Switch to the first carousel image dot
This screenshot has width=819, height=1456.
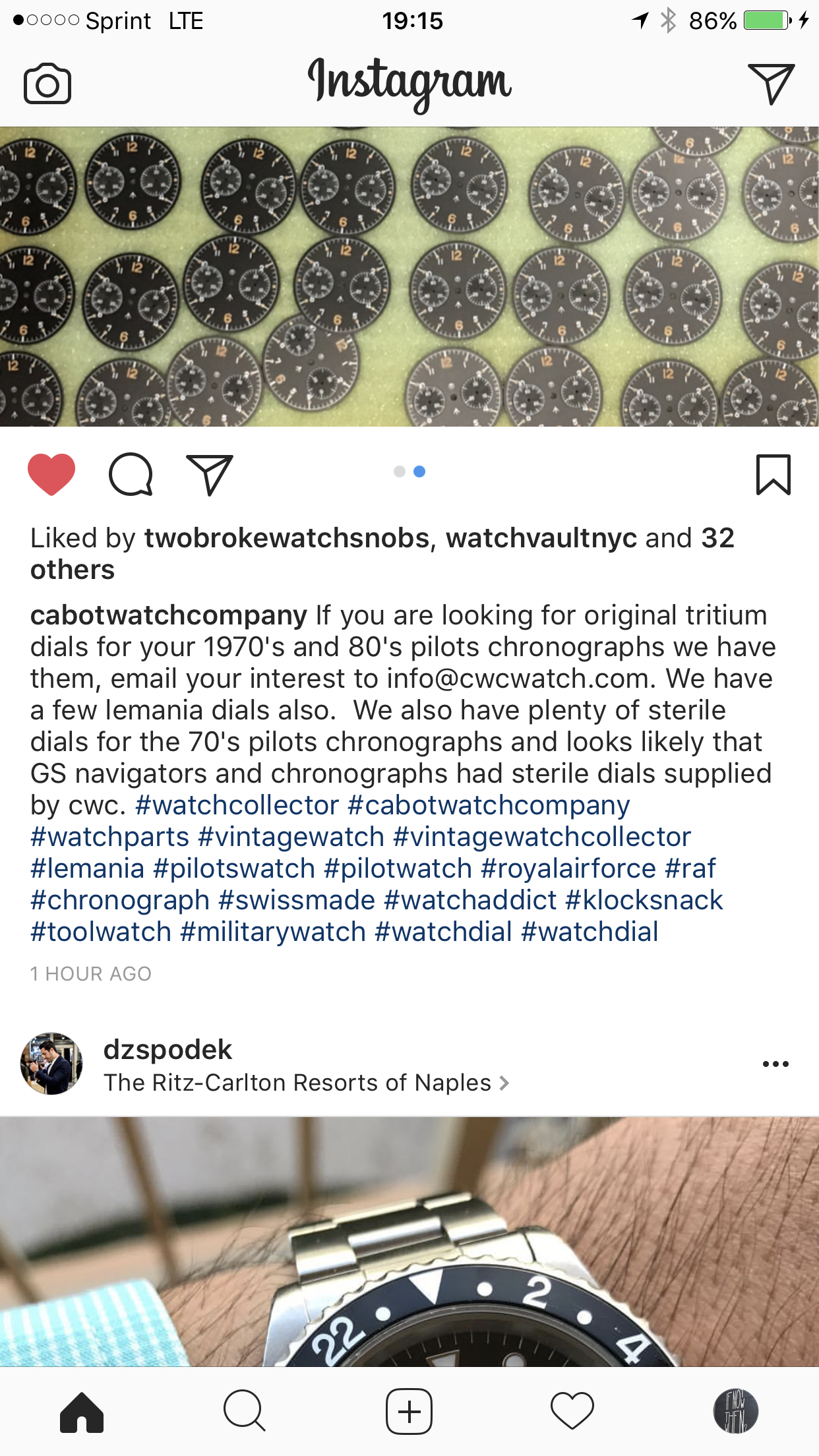399,471
